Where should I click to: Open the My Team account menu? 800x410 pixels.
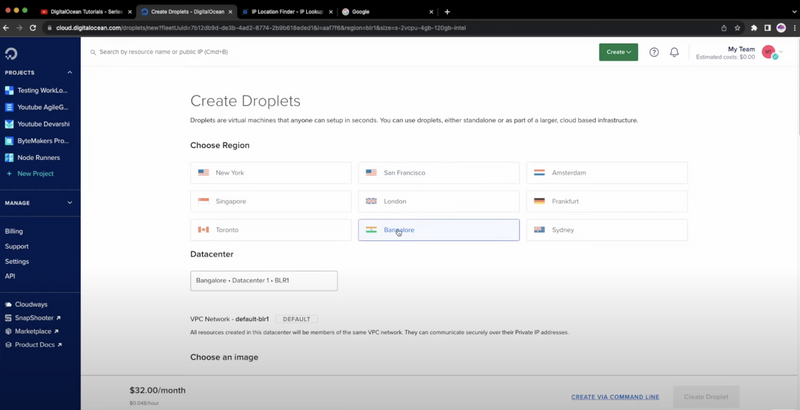coord(739,53)
